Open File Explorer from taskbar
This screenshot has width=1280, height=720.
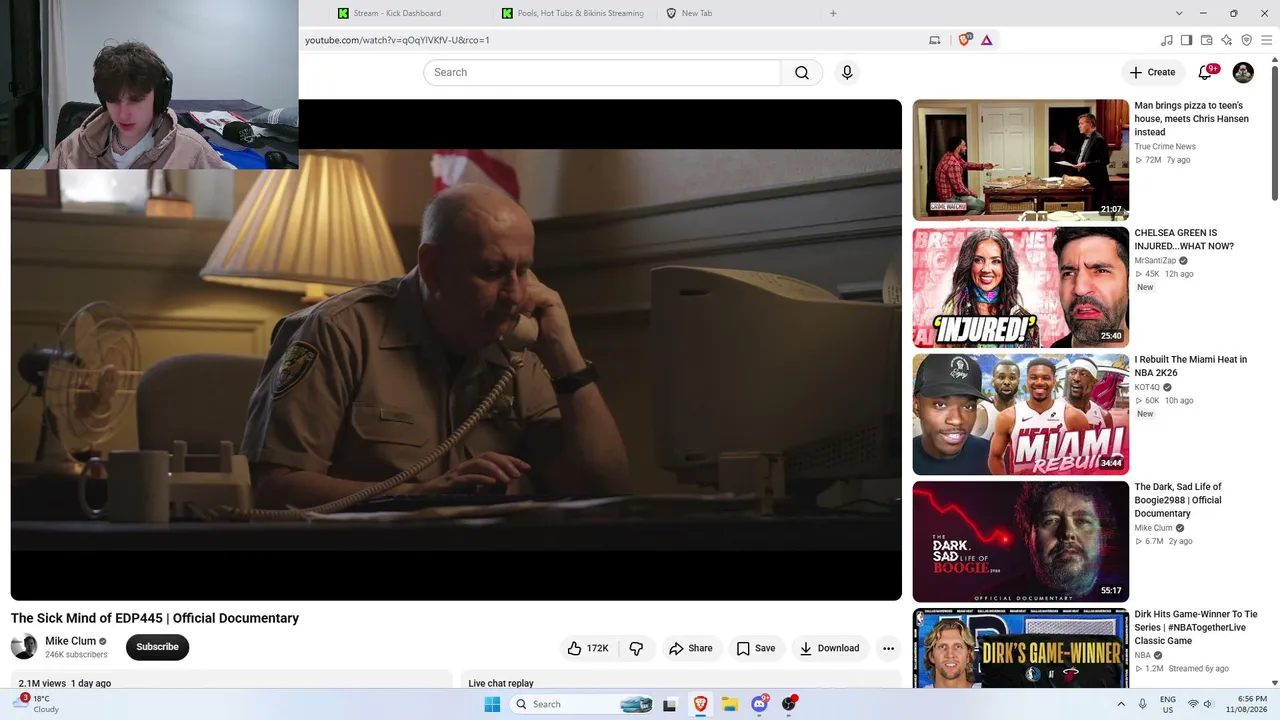(x=730, y=704)
